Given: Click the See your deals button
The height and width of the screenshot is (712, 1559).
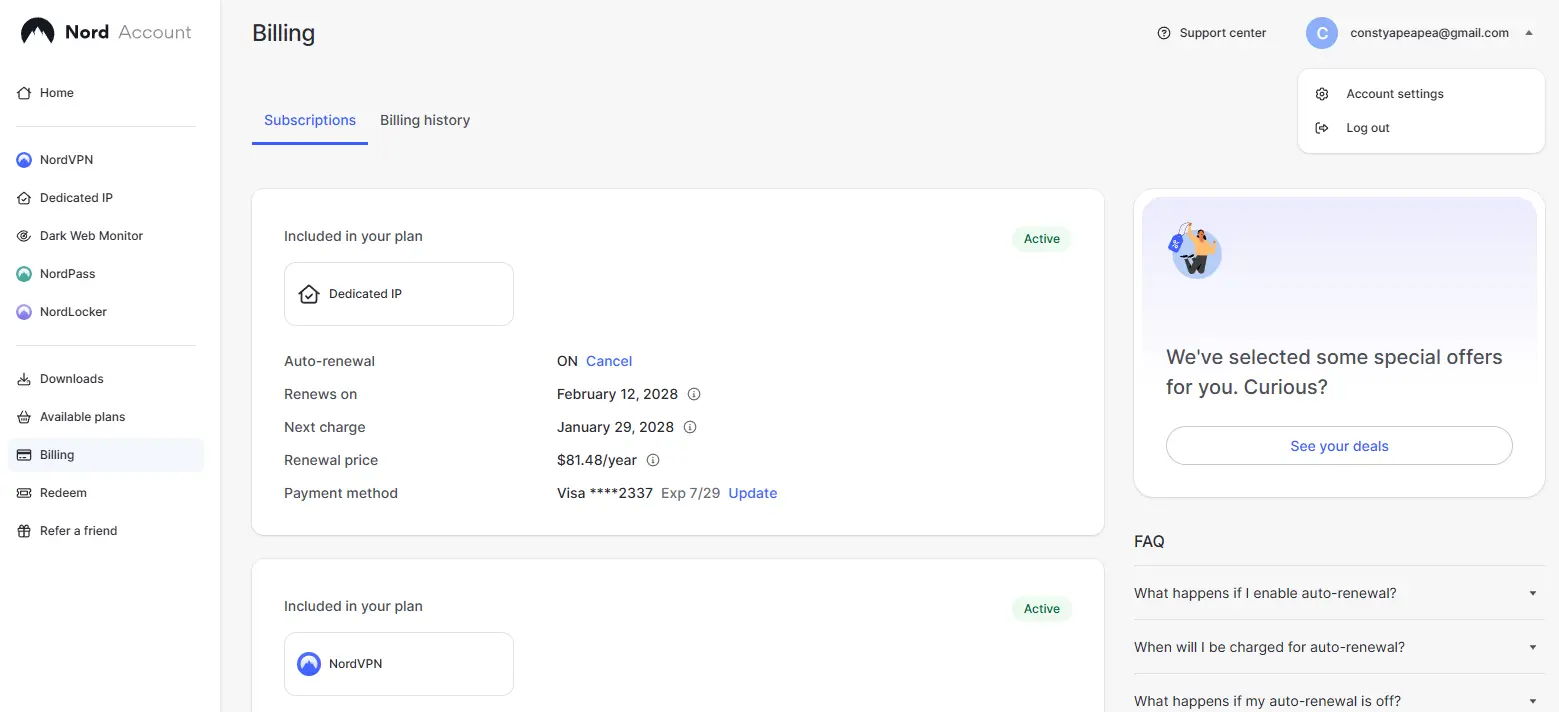Looking at the screenshot, I should 1339,446.
